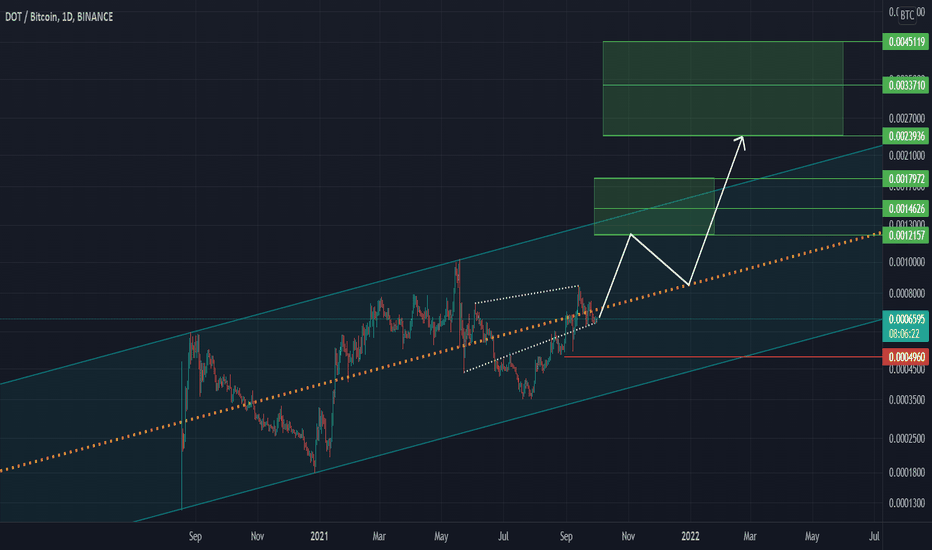Select the 0.0014626 green price label

click(906, 209)
